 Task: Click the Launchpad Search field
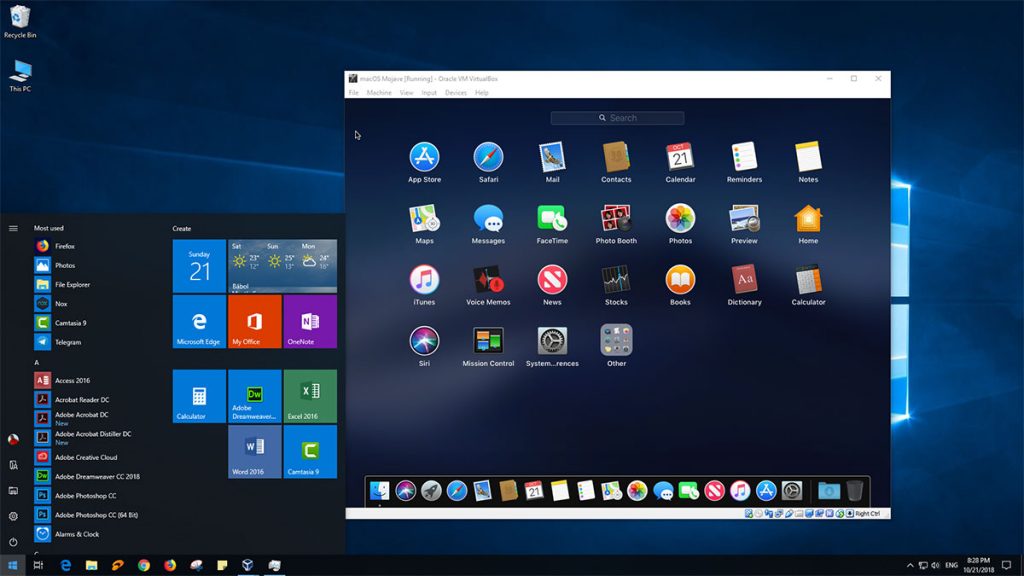click(617, 118)
